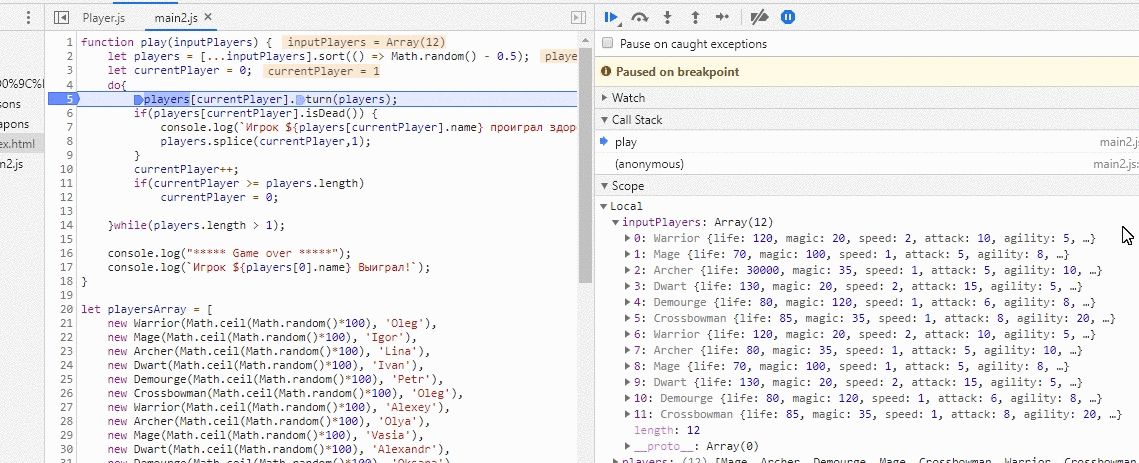This screenshot has width=1139, height=463.
Task: Toggle pause on exceptions button
Action: (x=788, y=17)
